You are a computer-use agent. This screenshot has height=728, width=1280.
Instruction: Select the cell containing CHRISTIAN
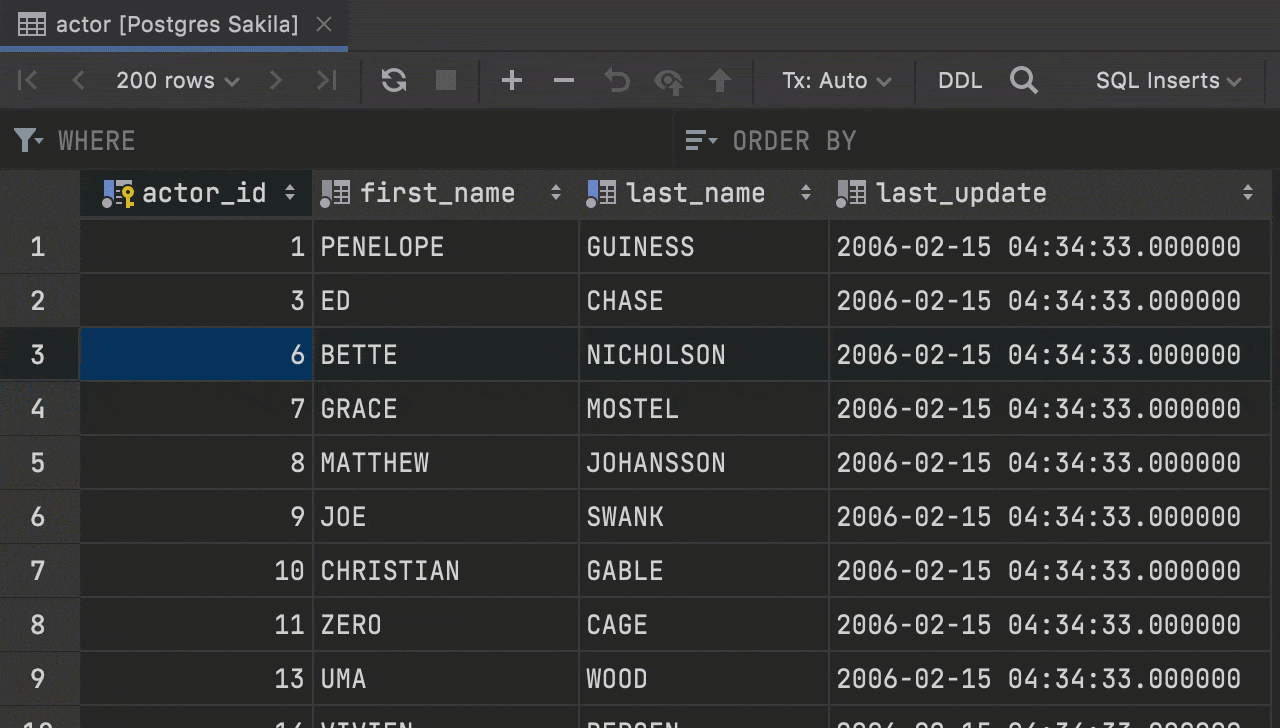point(445,571)
